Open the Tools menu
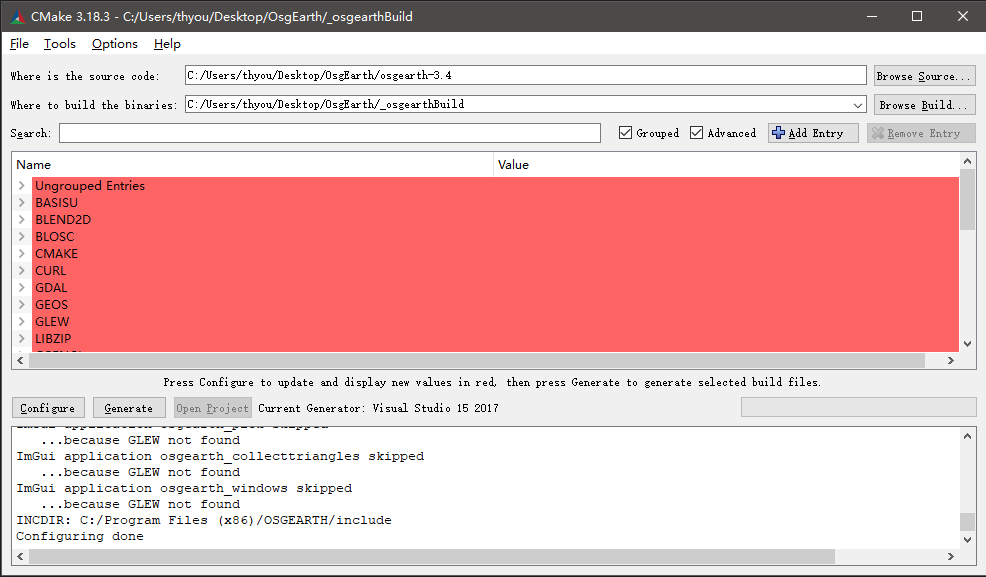Image resolution: width=986 pixels, height=577 pixels. click(60, 44)
